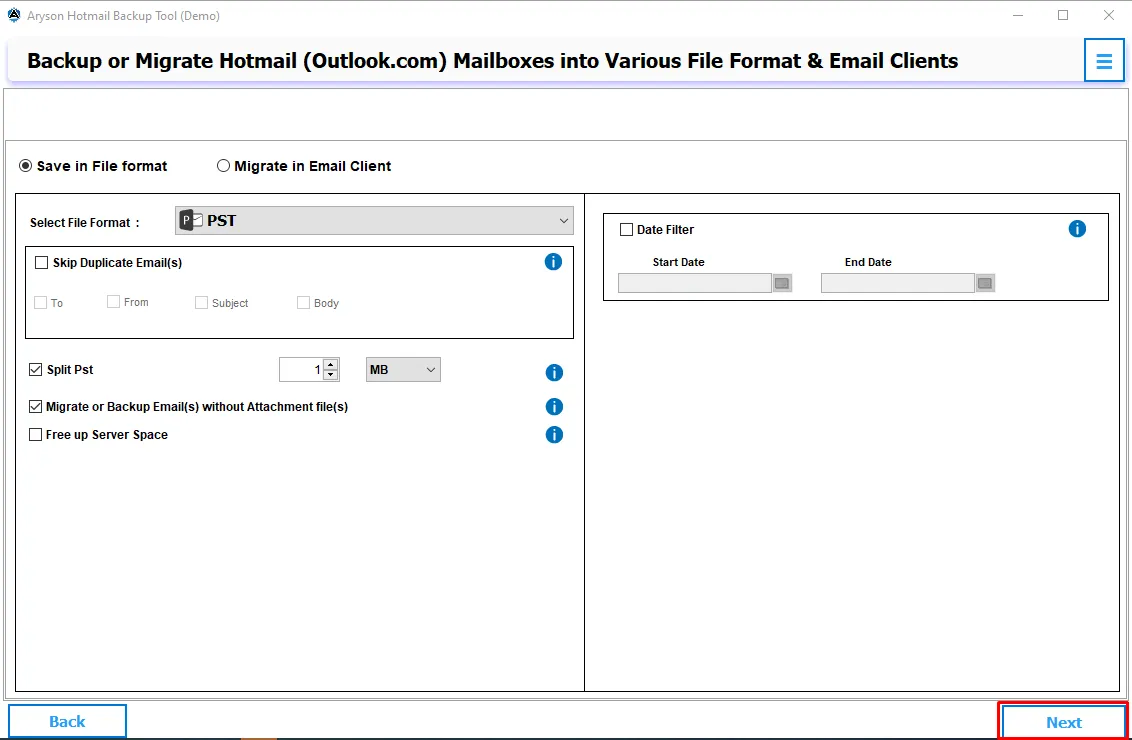Open the hamburger menu icon

coord(1104,61)
